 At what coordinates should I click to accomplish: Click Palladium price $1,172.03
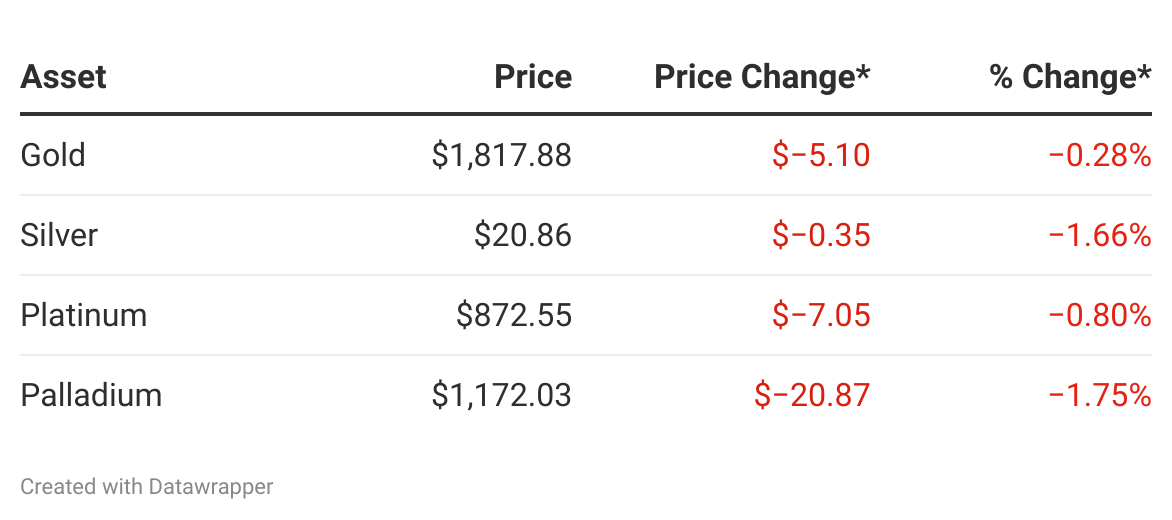click(501, 395)
